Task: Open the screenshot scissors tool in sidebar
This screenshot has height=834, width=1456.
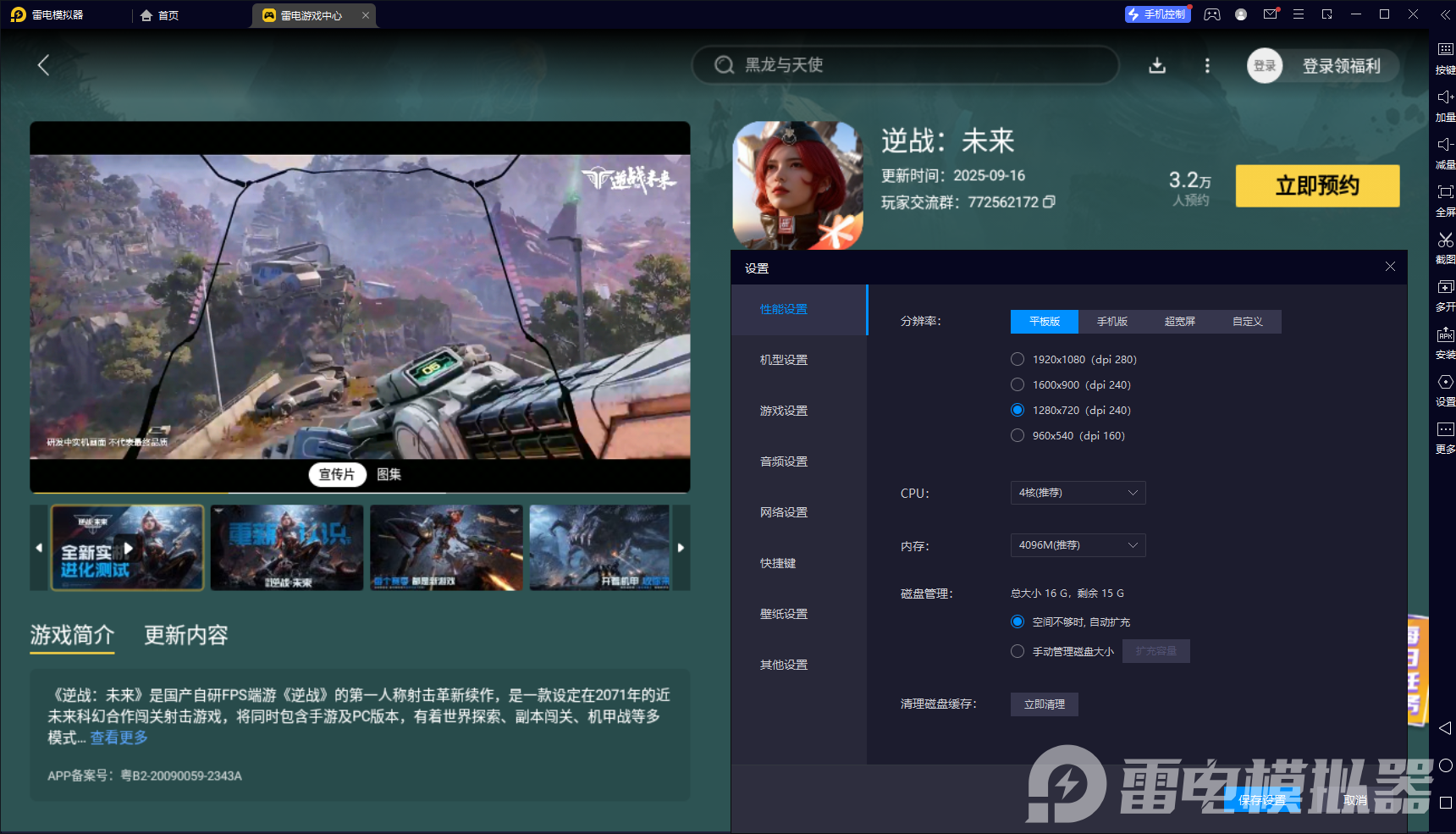Action: 1445,240
